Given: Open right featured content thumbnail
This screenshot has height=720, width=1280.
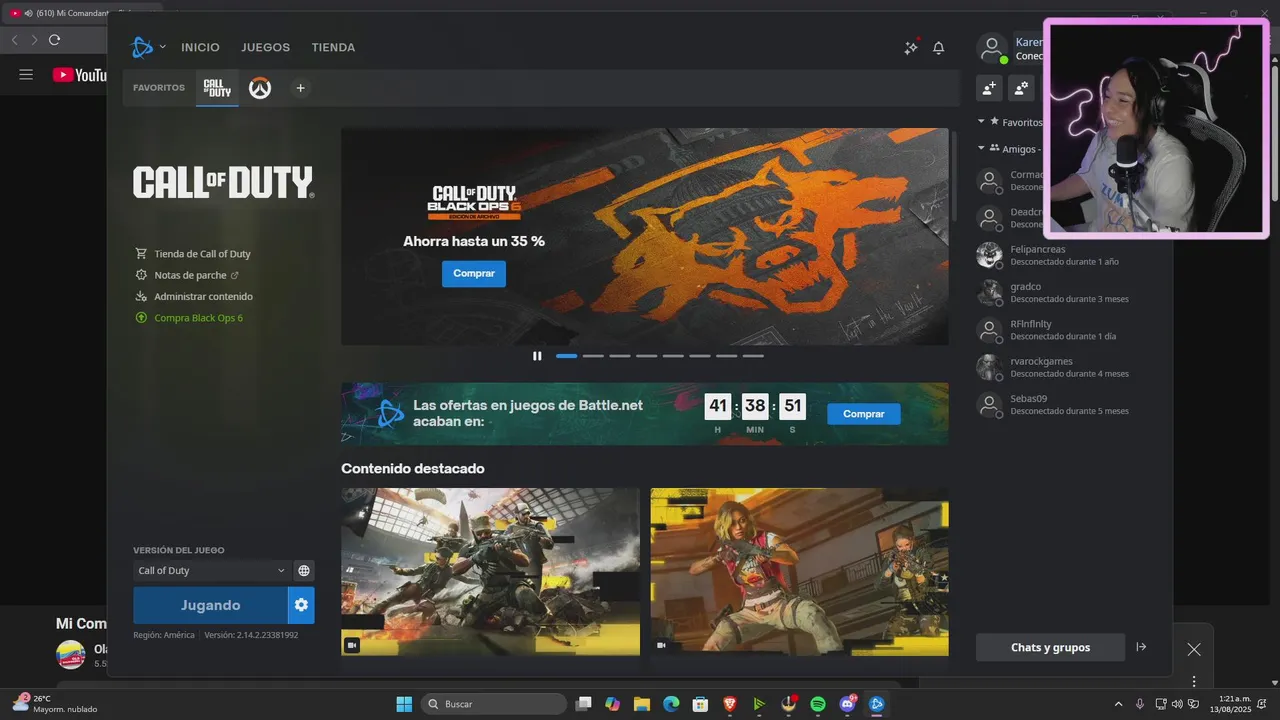Looking at the screenshot, I should pos(799,572).
